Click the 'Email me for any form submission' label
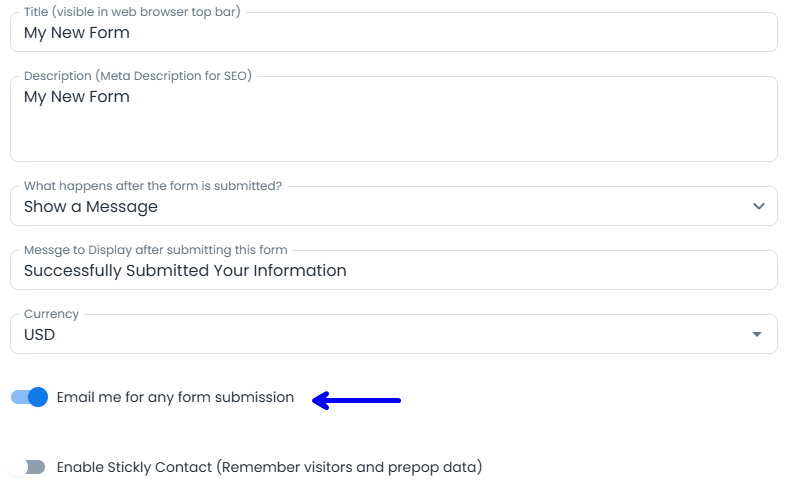 click(x=175, y=397)
